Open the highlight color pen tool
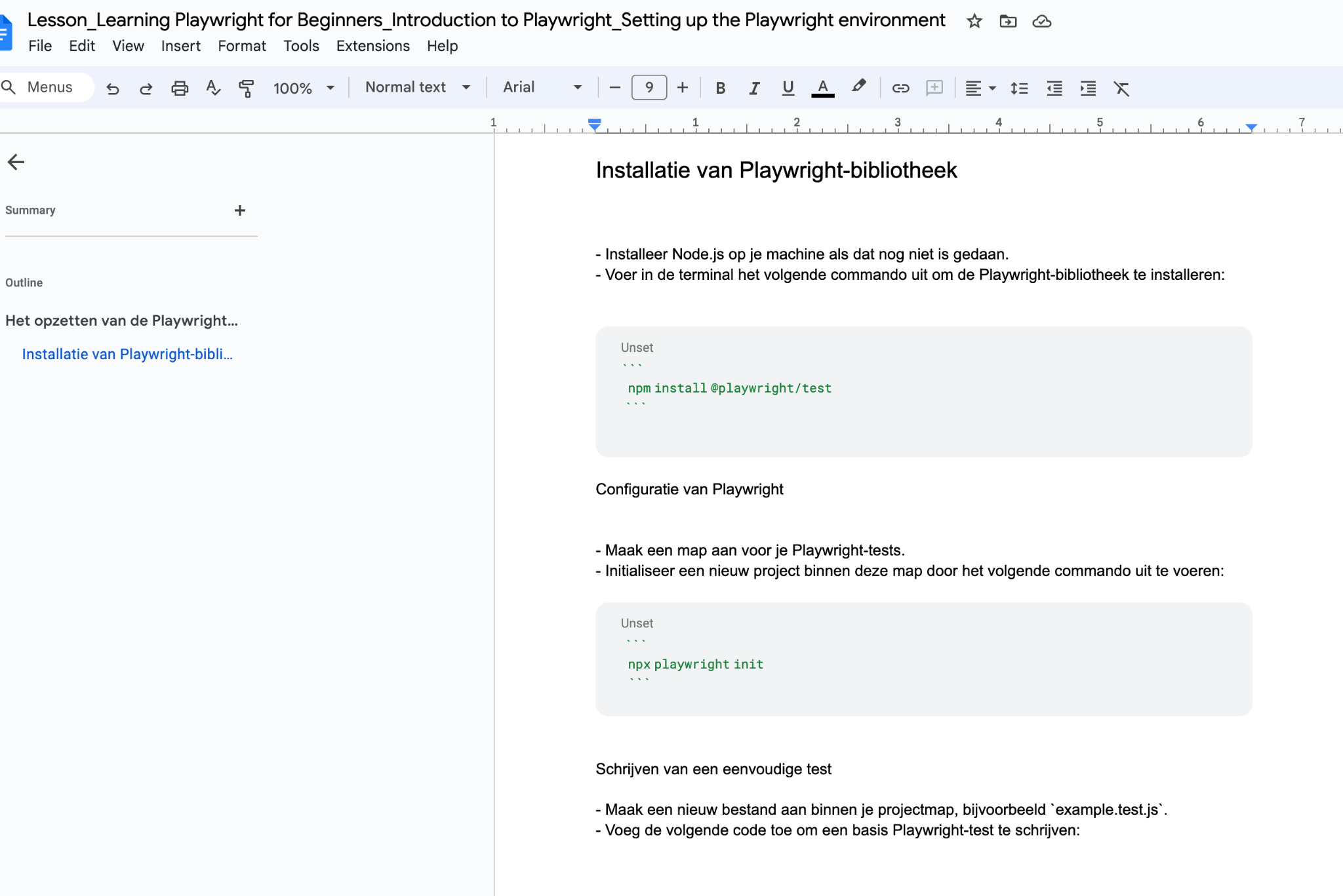This screenshot has width=1343, height=896. point(858,87)
